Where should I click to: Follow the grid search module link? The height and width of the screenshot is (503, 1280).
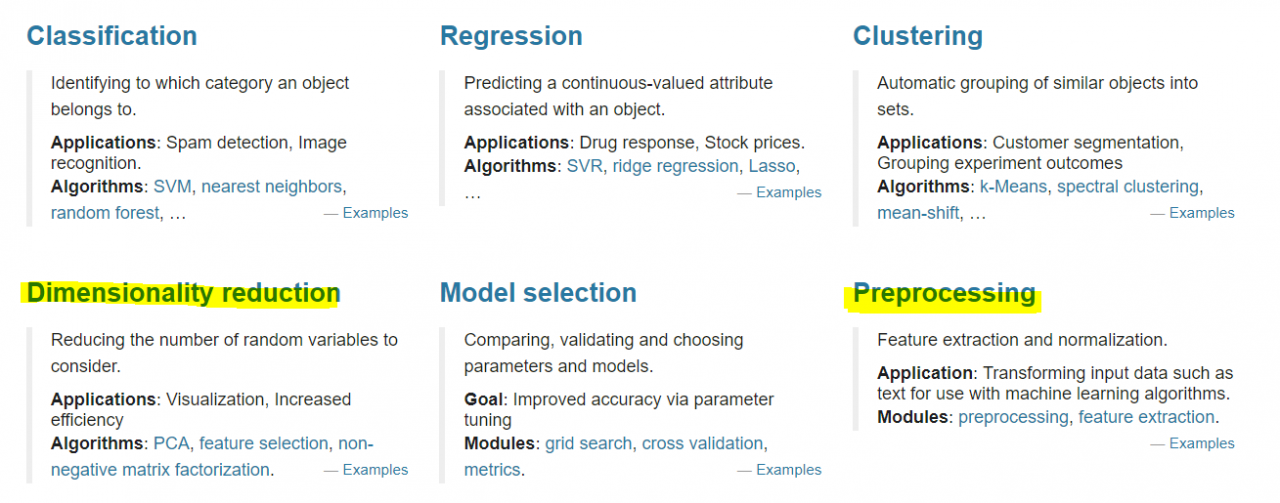tap(588, 444)
